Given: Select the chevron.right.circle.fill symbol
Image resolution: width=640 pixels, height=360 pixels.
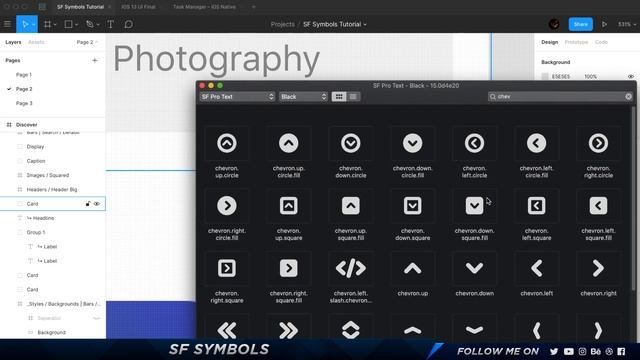Looking at the screenshot, I should click(227, 206).
